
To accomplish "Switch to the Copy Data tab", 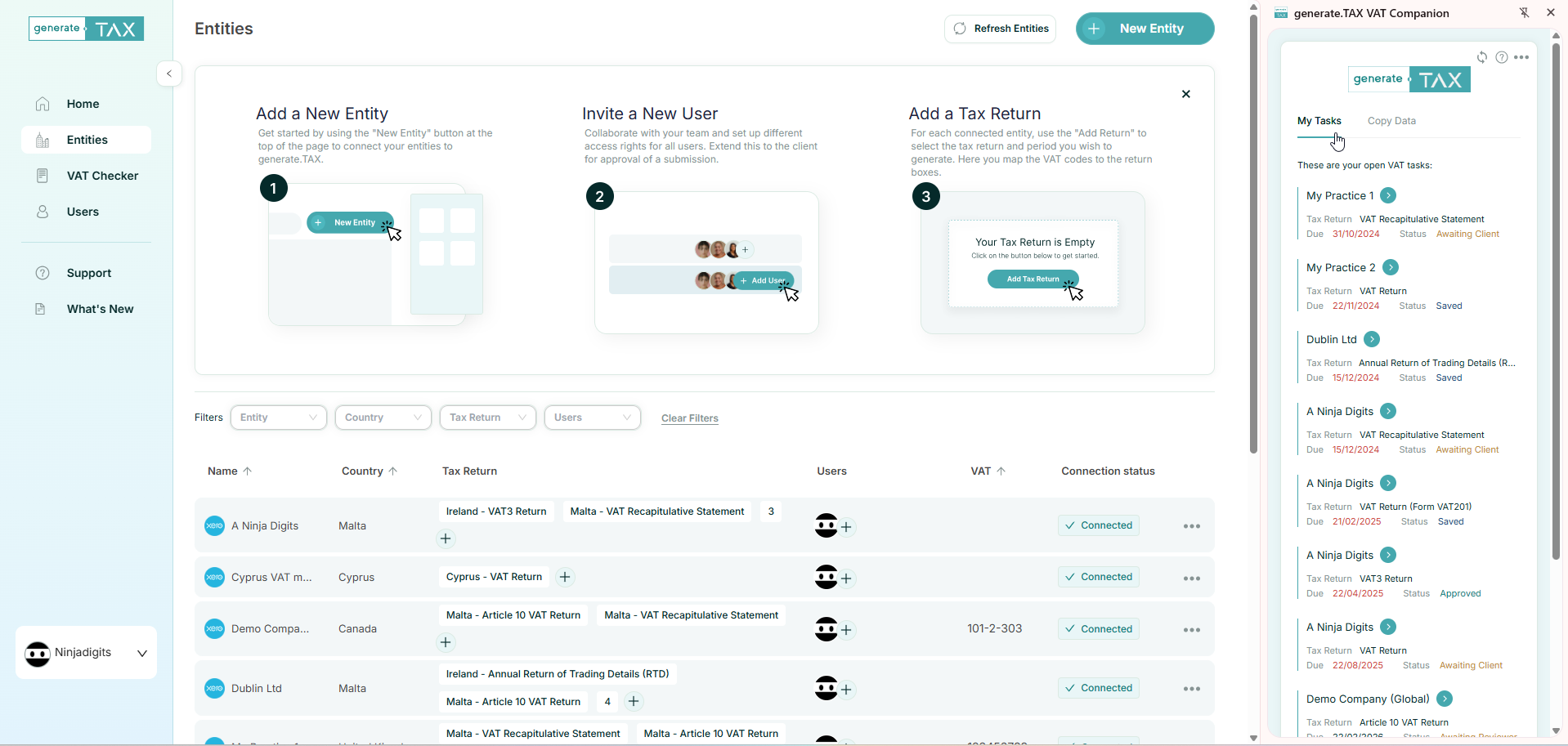I will coord(1391,121).
